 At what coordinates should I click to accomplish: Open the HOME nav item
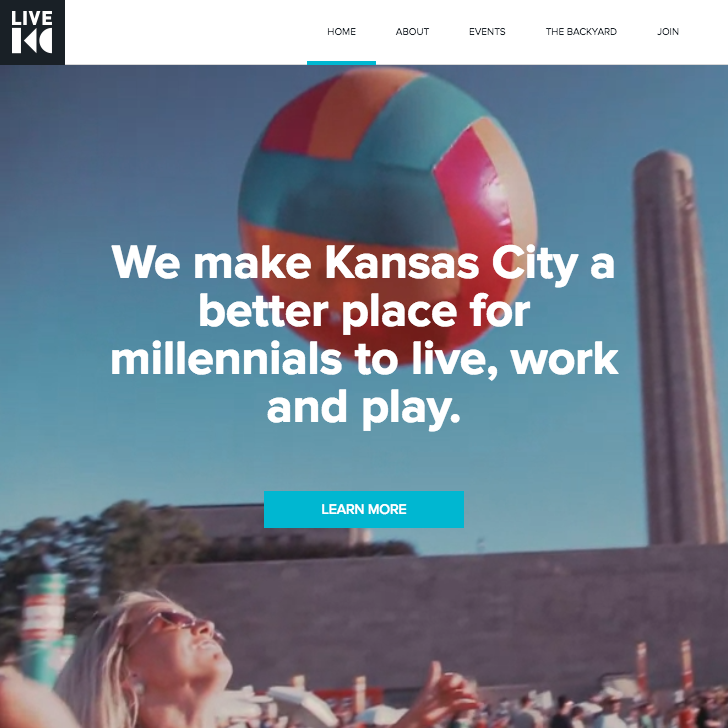341,32
